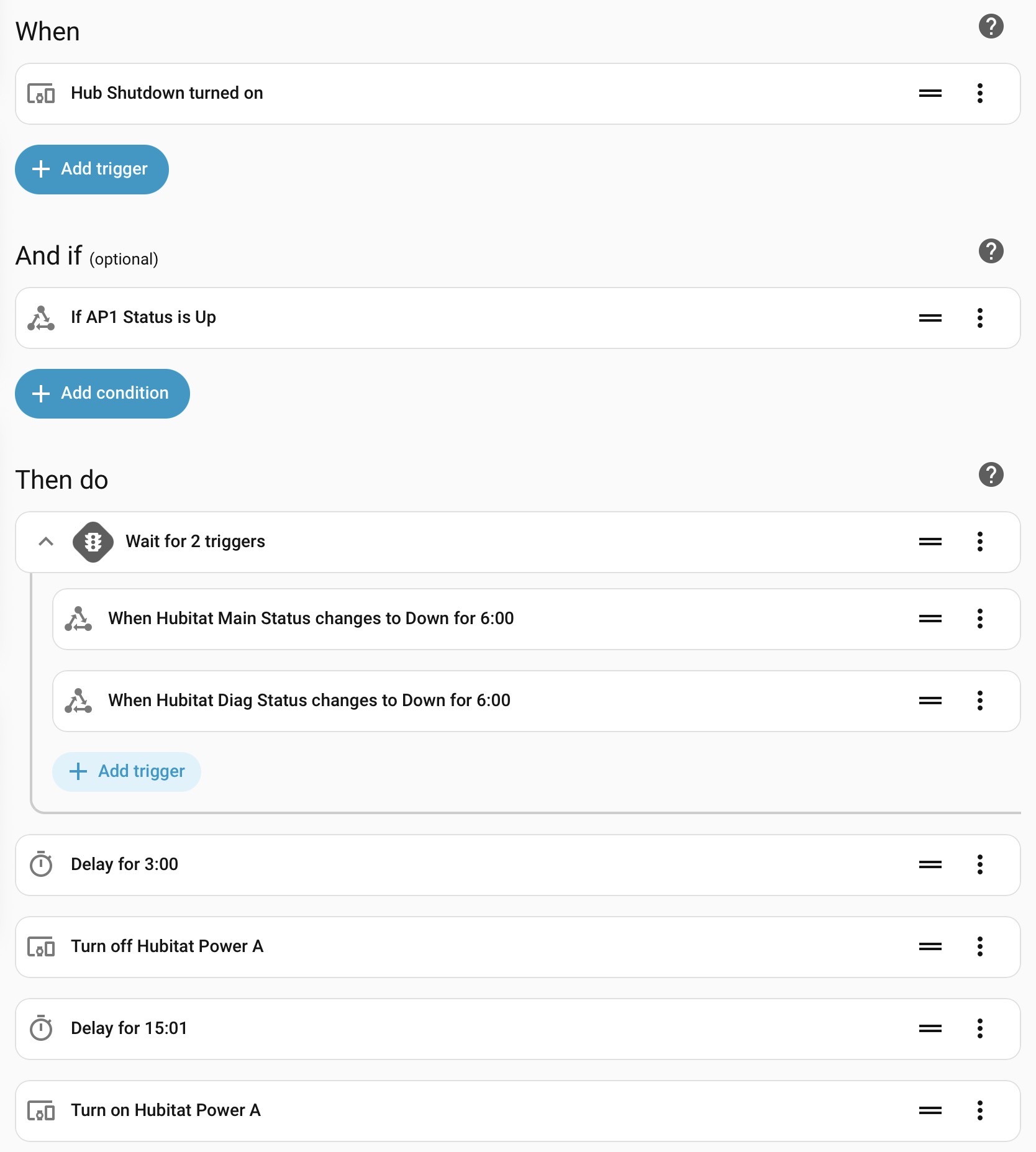This screenshot has height=1152, width=1036.
Task: Open options menu for Hubitat Main Status trigger
Action: 979,619
